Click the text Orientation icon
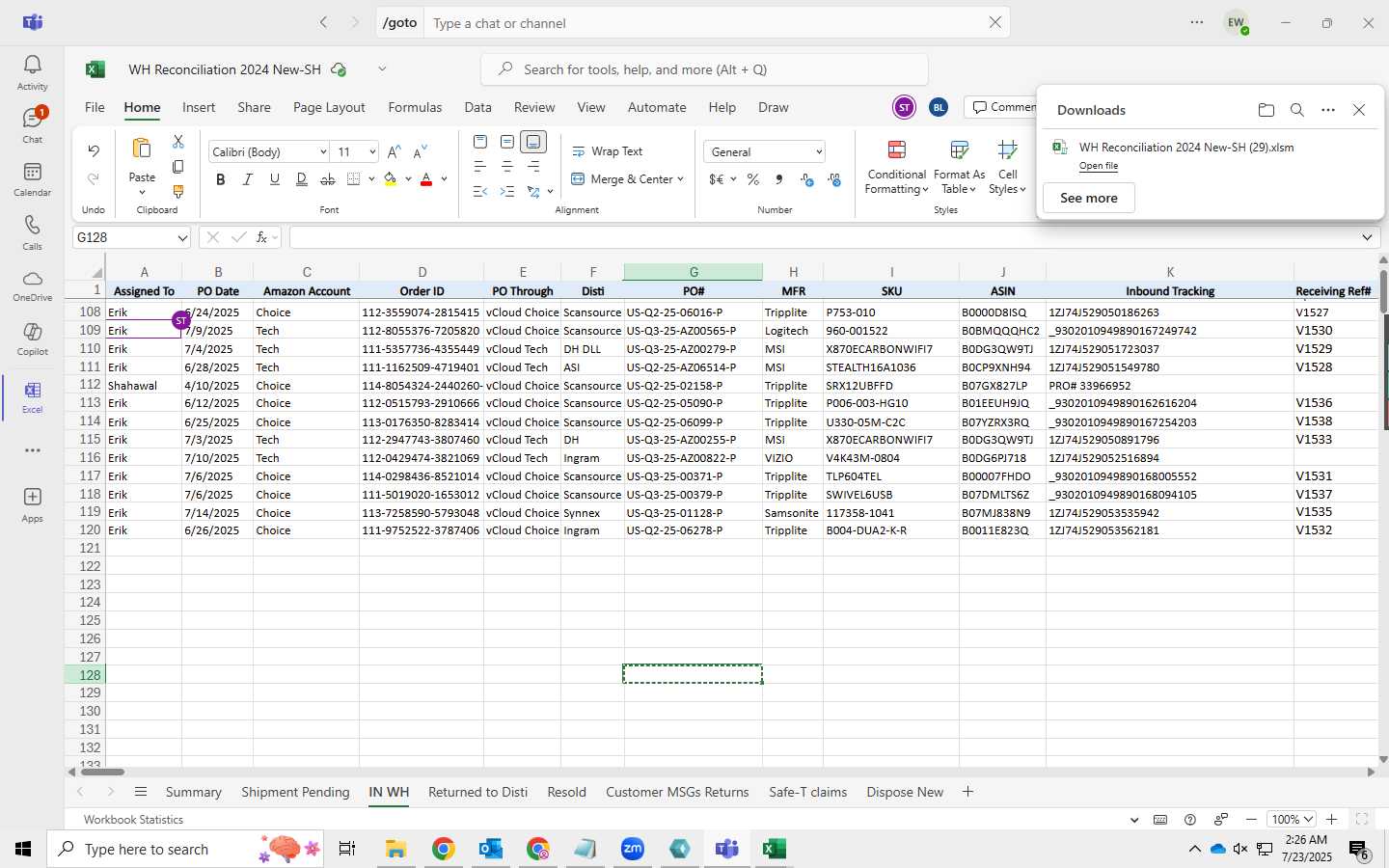The width and height of the screenshot is (1389, 868). pos(533,192)
